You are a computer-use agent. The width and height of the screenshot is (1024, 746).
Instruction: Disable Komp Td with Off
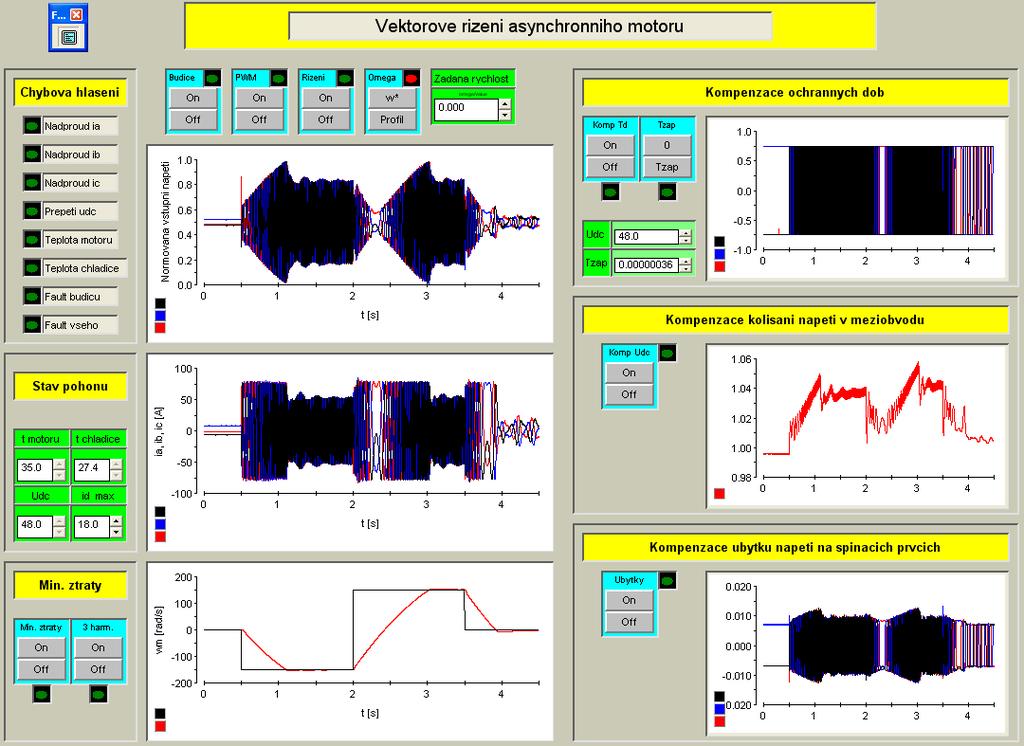pos(610,167)
